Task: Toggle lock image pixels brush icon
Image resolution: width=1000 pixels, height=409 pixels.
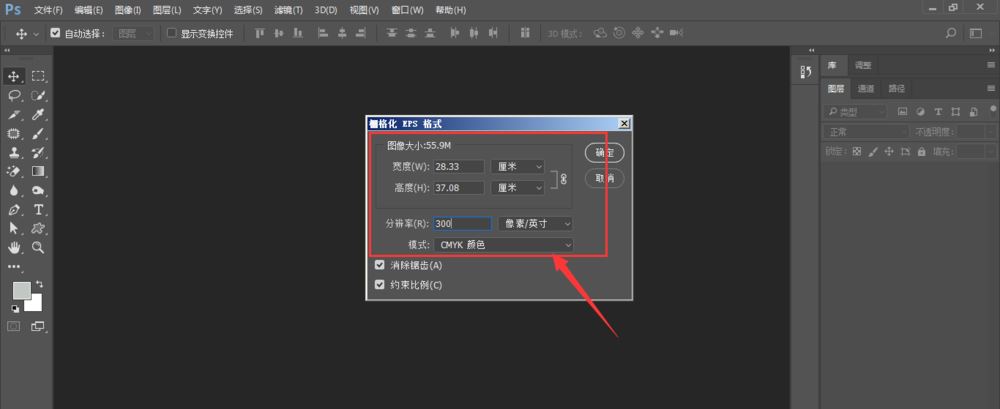Action: coord(873,152)
